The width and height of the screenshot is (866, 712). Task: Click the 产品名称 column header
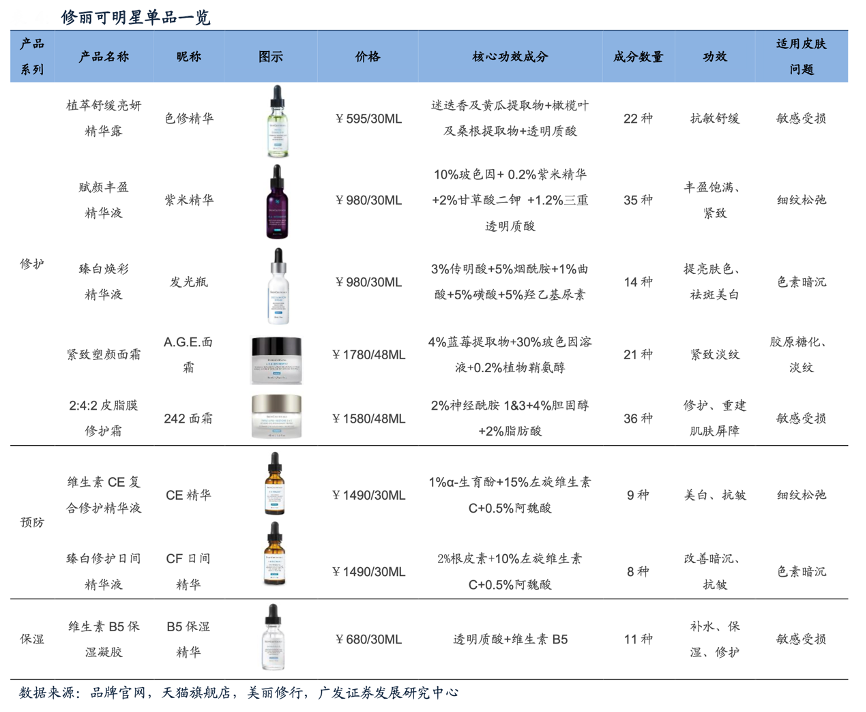click(x=104, y=57)
